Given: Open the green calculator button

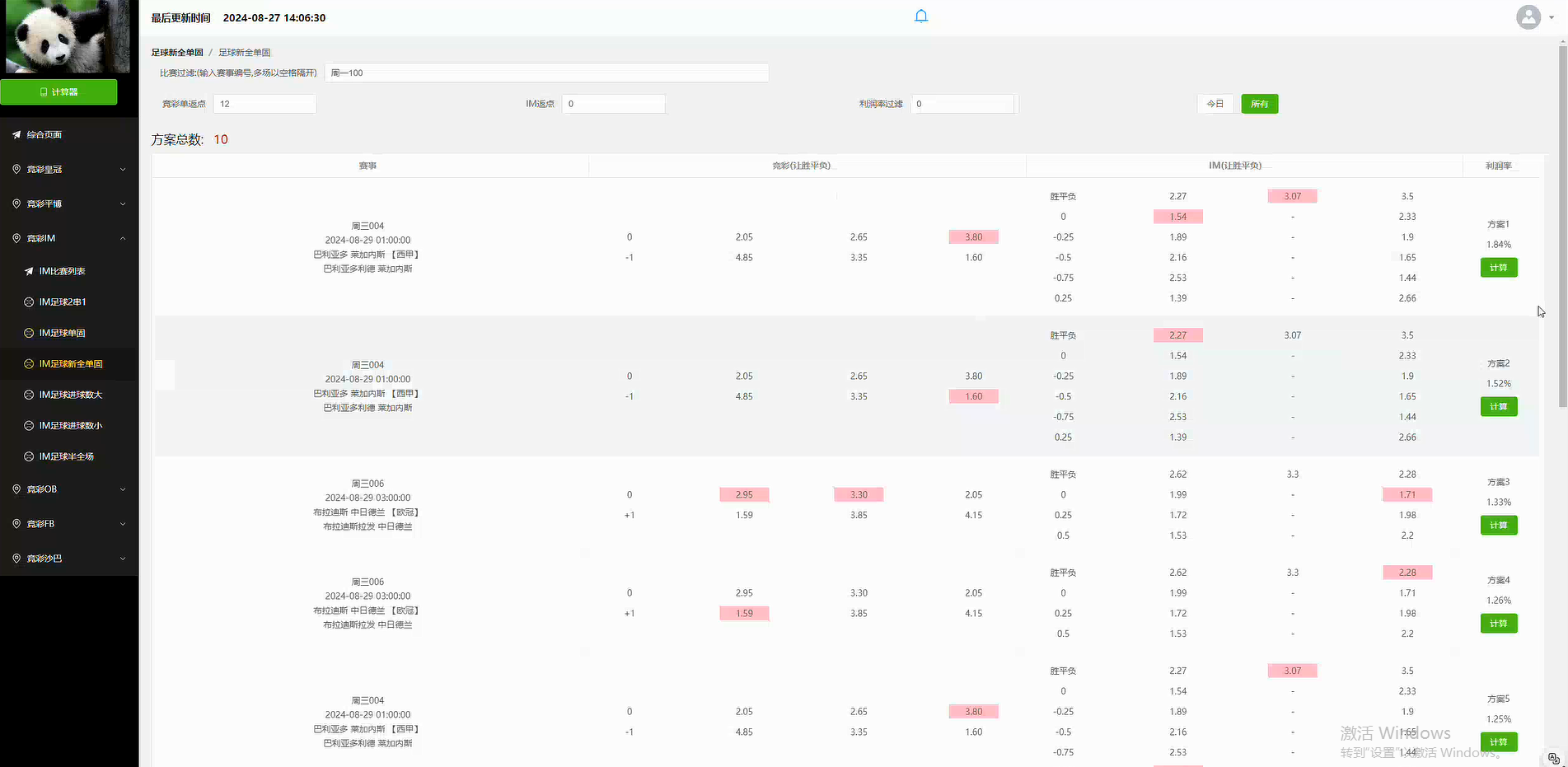Looking at the screenshot, I should pos(59,92).
